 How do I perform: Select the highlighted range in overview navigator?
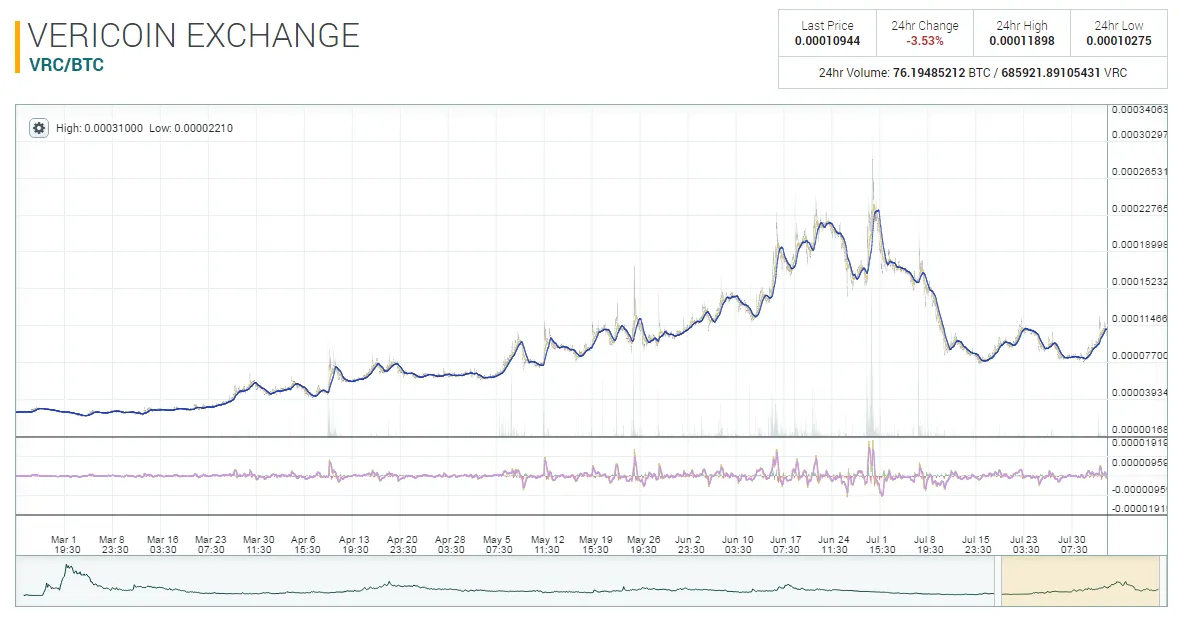[x=1080, y=581]
